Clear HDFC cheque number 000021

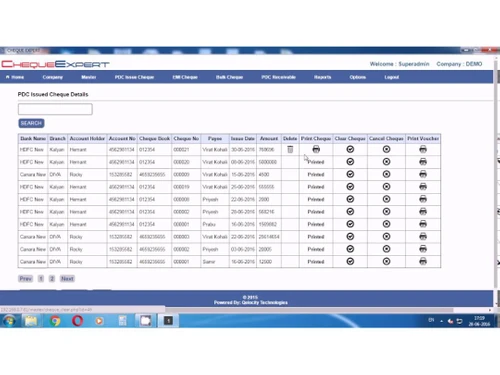[x=350, y=149]
